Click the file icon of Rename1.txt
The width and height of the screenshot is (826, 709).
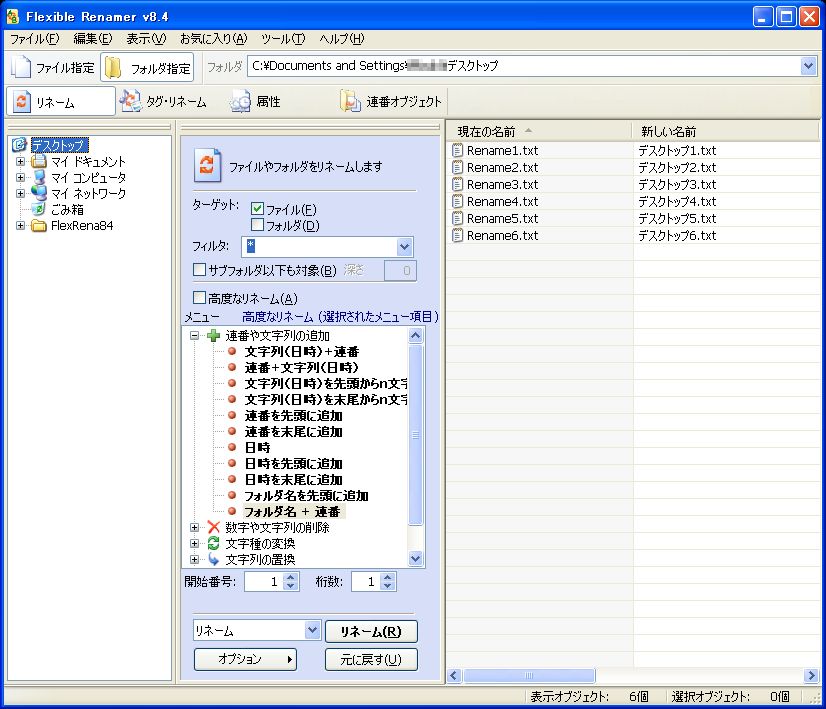pos(457,150)
